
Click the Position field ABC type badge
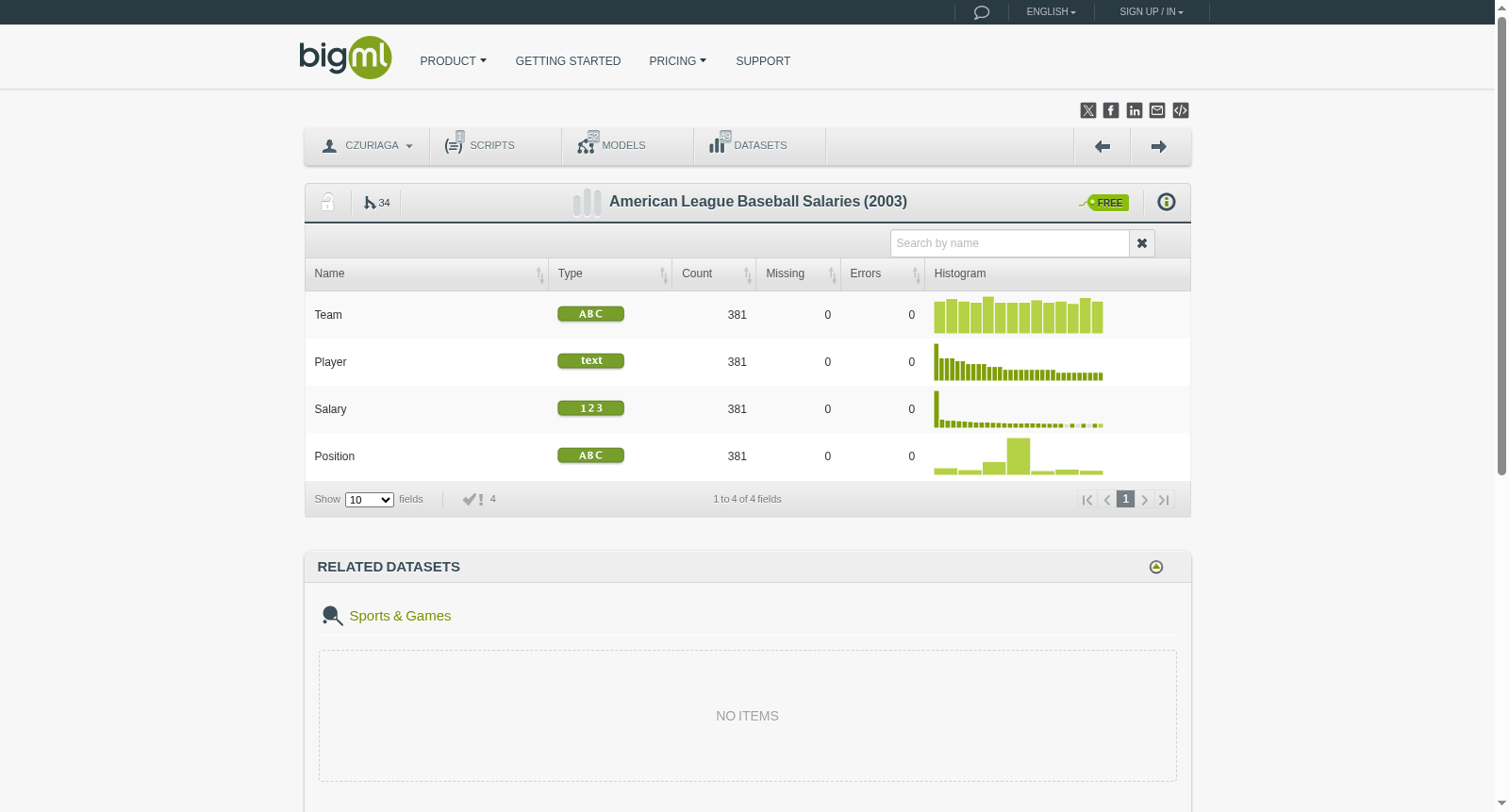pyautogui.click(x=590, y=456)
